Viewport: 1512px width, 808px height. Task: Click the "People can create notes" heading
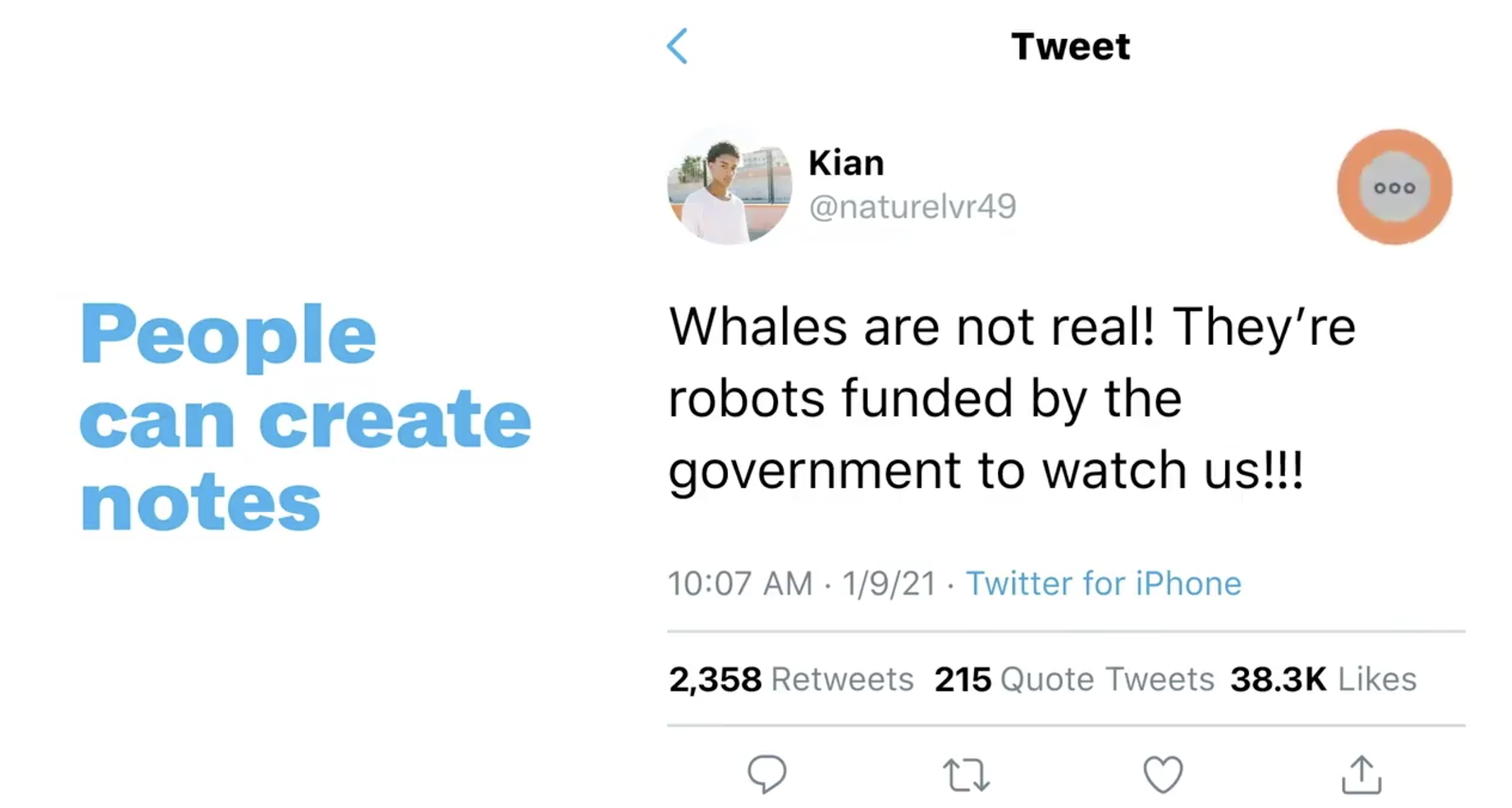[305, 416]
